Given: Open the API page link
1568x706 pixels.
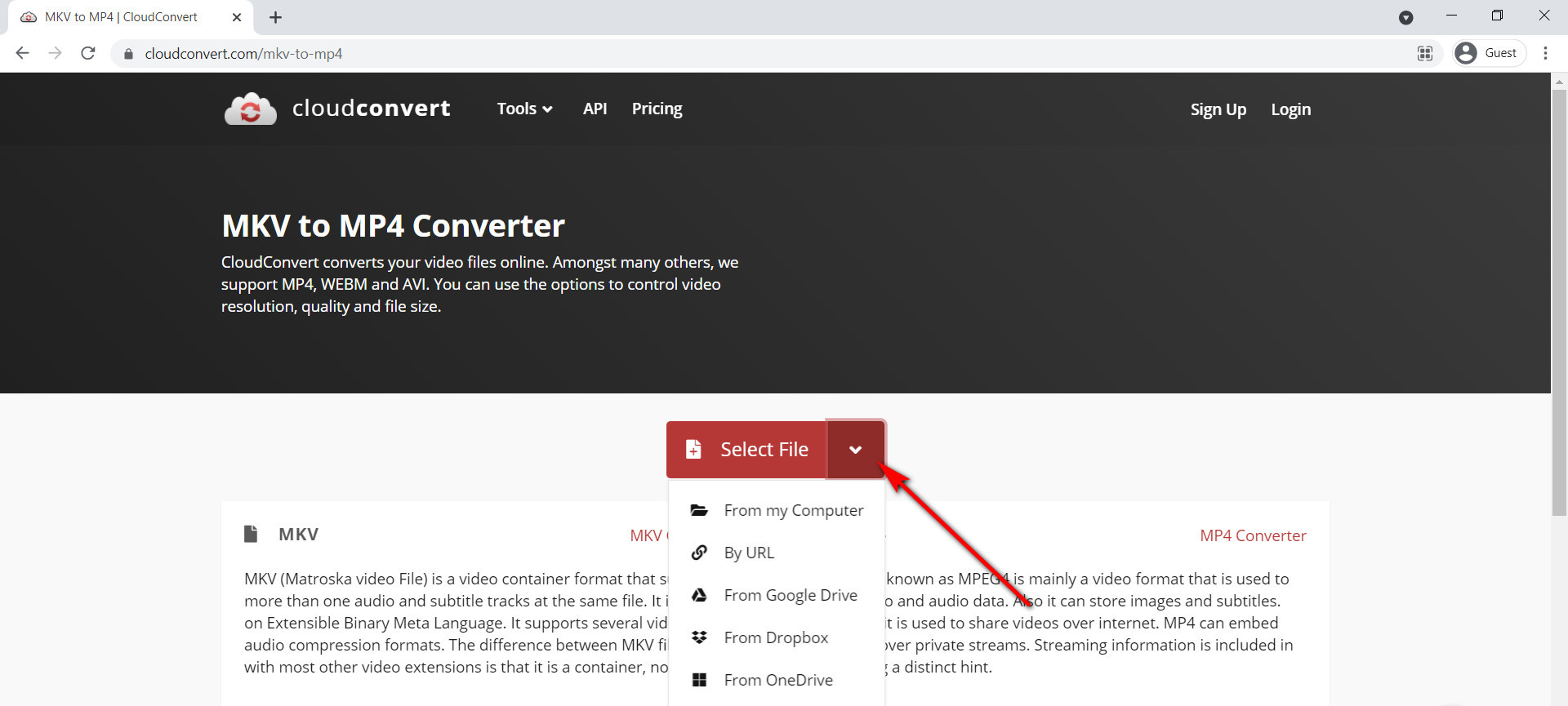Looking at the screenshot, I should (x=595, y=109).
